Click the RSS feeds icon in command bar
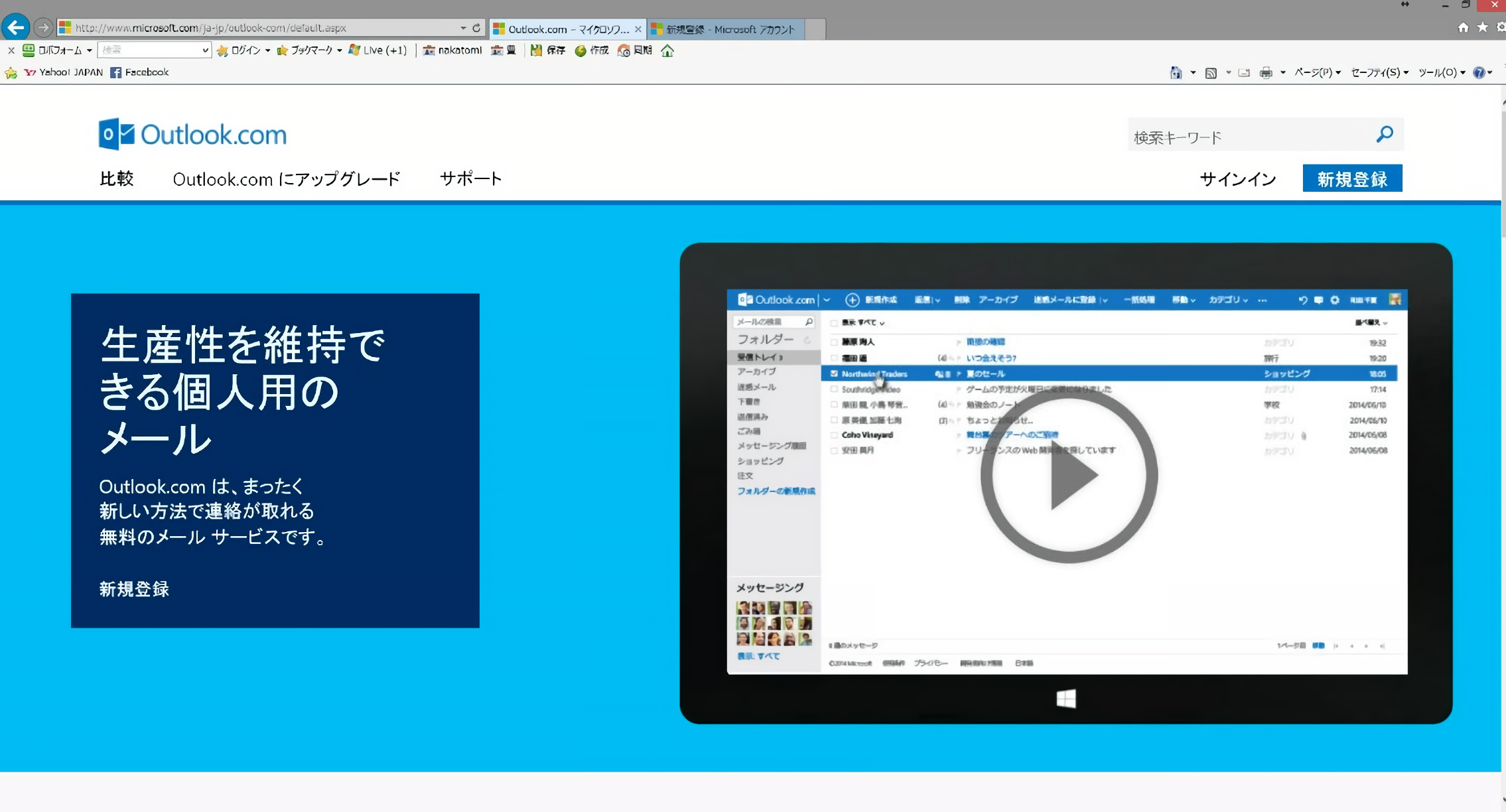 [1211, 72]
